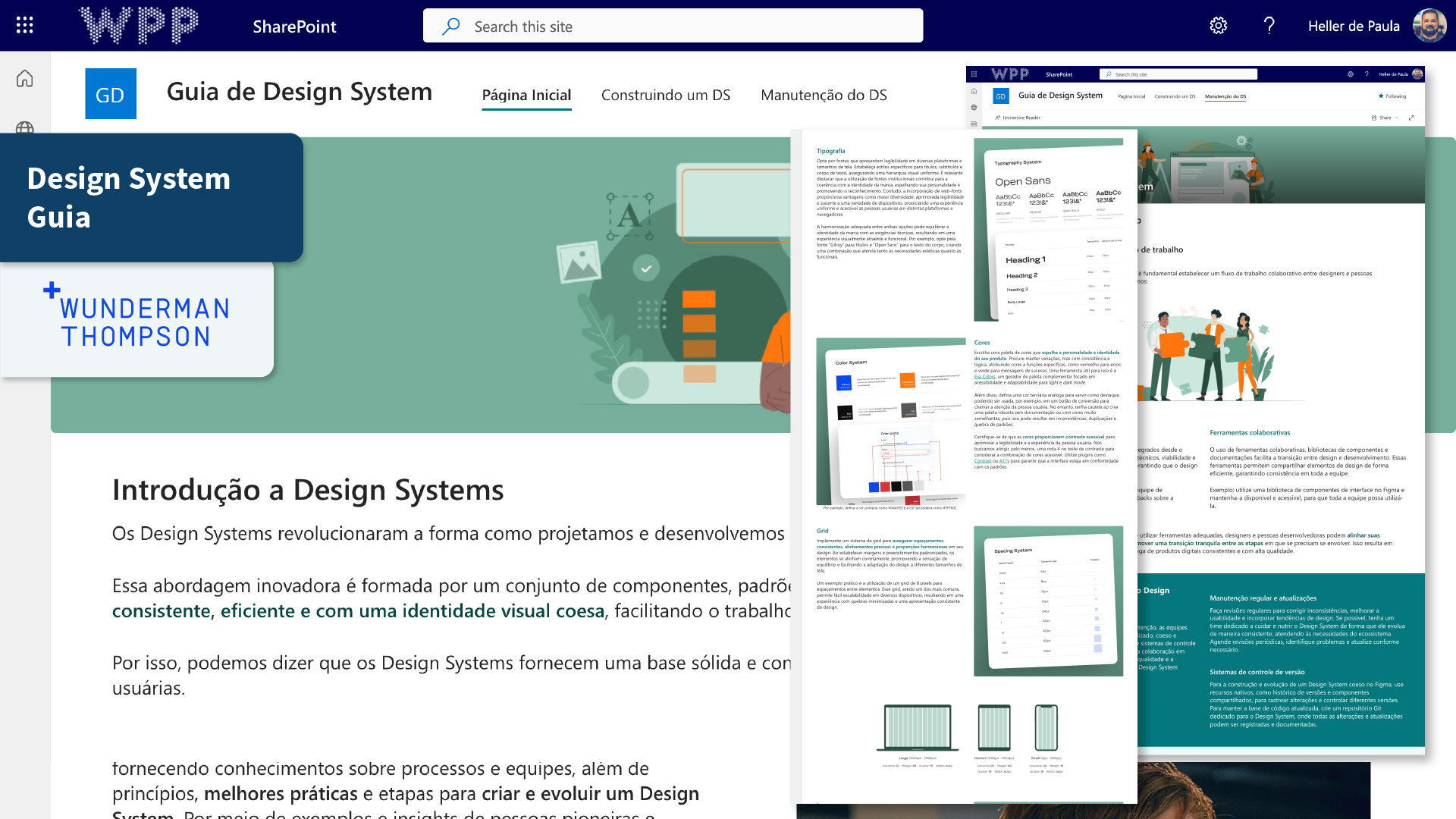Screen dimensions: 1456x819
Task: Click the large settings gear in the top header
Action: 1218,26
